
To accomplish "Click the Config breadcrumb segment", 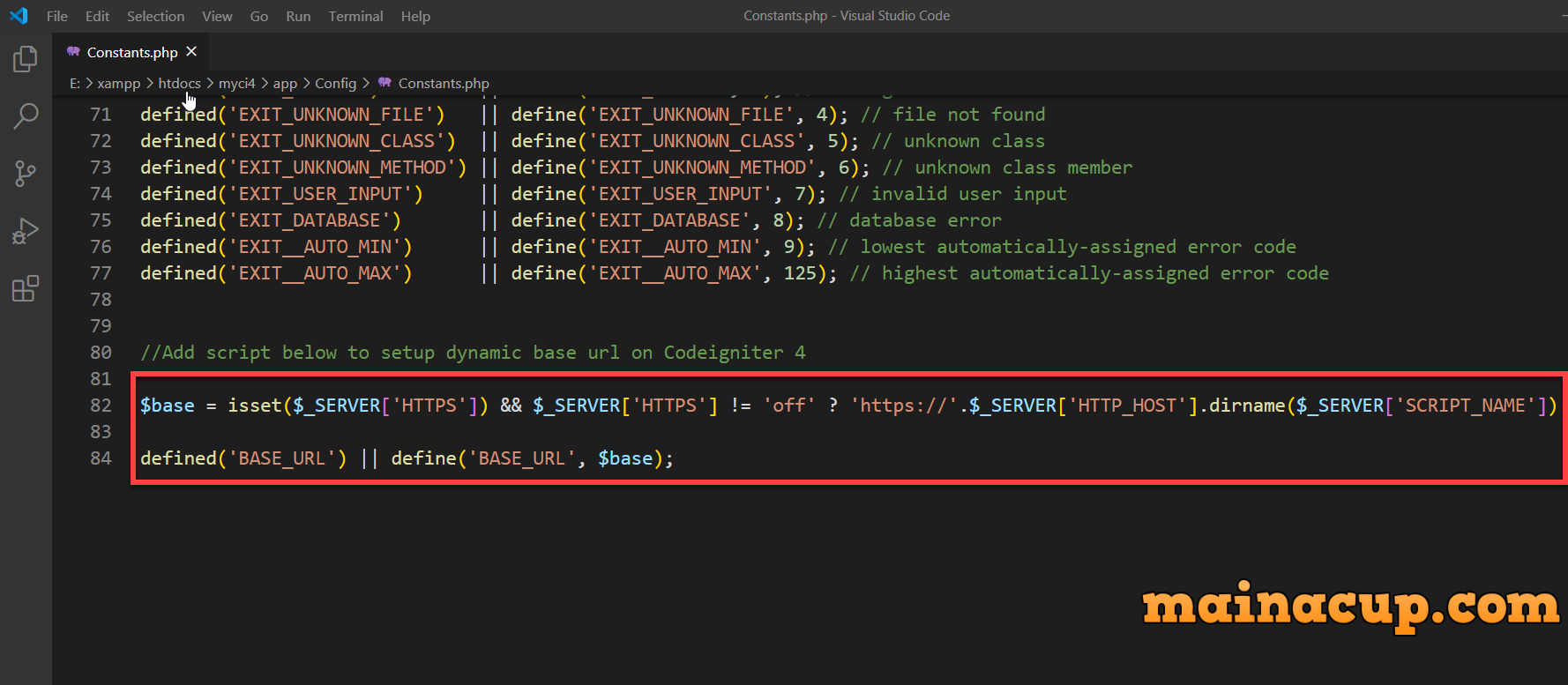I will (x=336, y=83).
